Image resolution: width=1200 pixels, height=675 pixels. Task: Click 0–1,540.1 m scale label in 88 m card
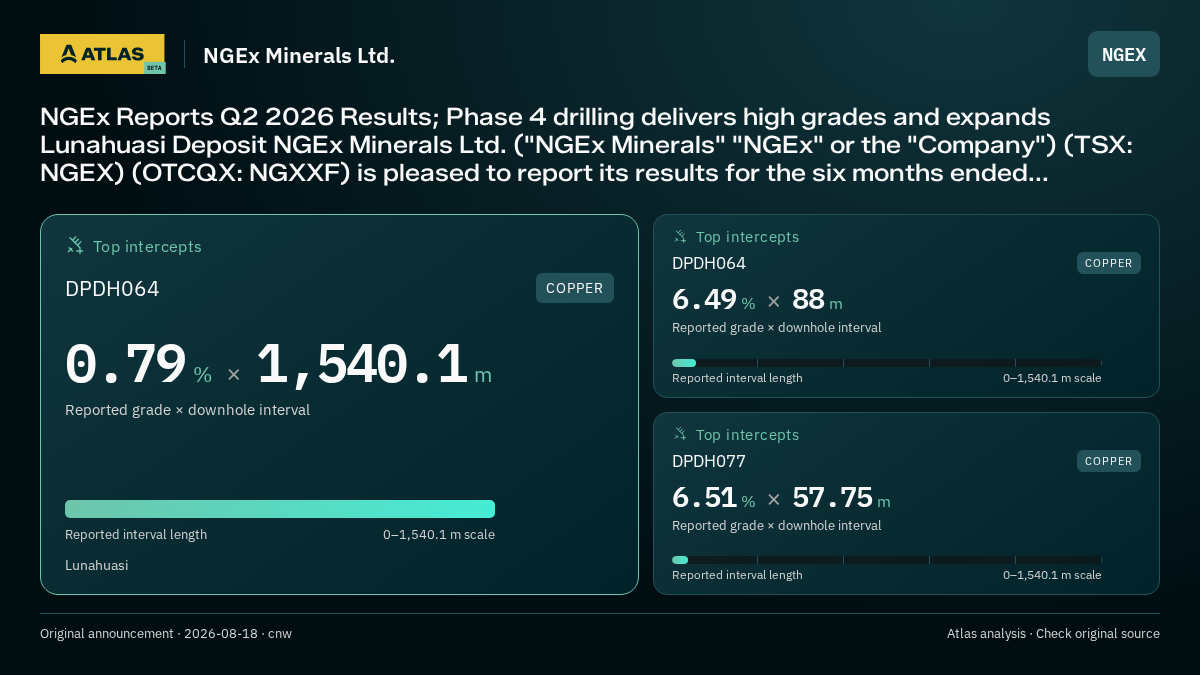1052,378
